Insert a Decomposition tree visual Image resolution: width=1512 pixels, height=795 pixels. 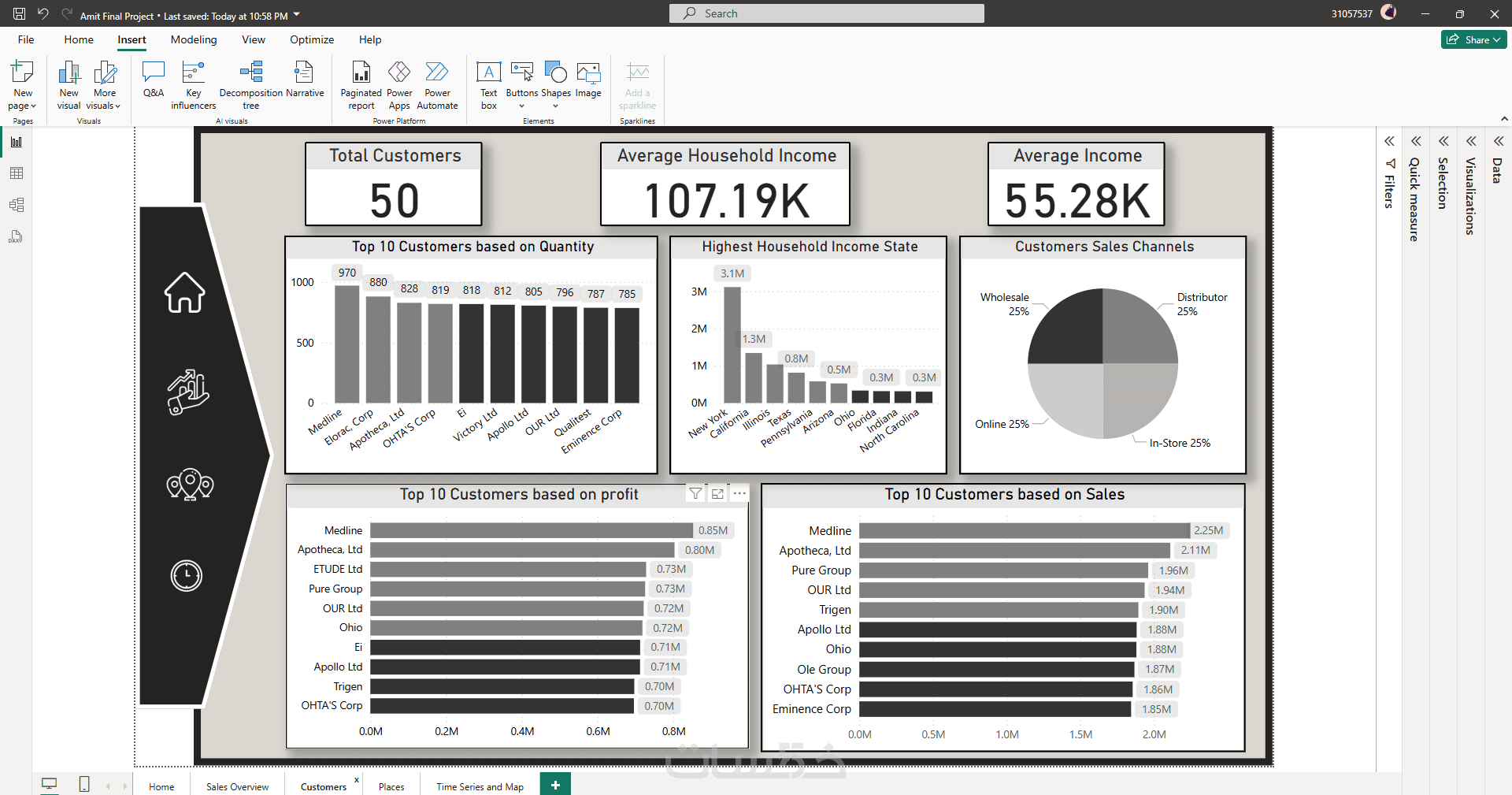(250, 85)
